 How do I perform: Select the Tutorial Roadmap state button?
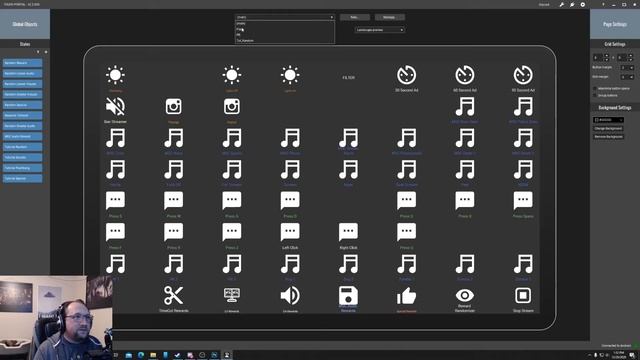tap(22, 168)
